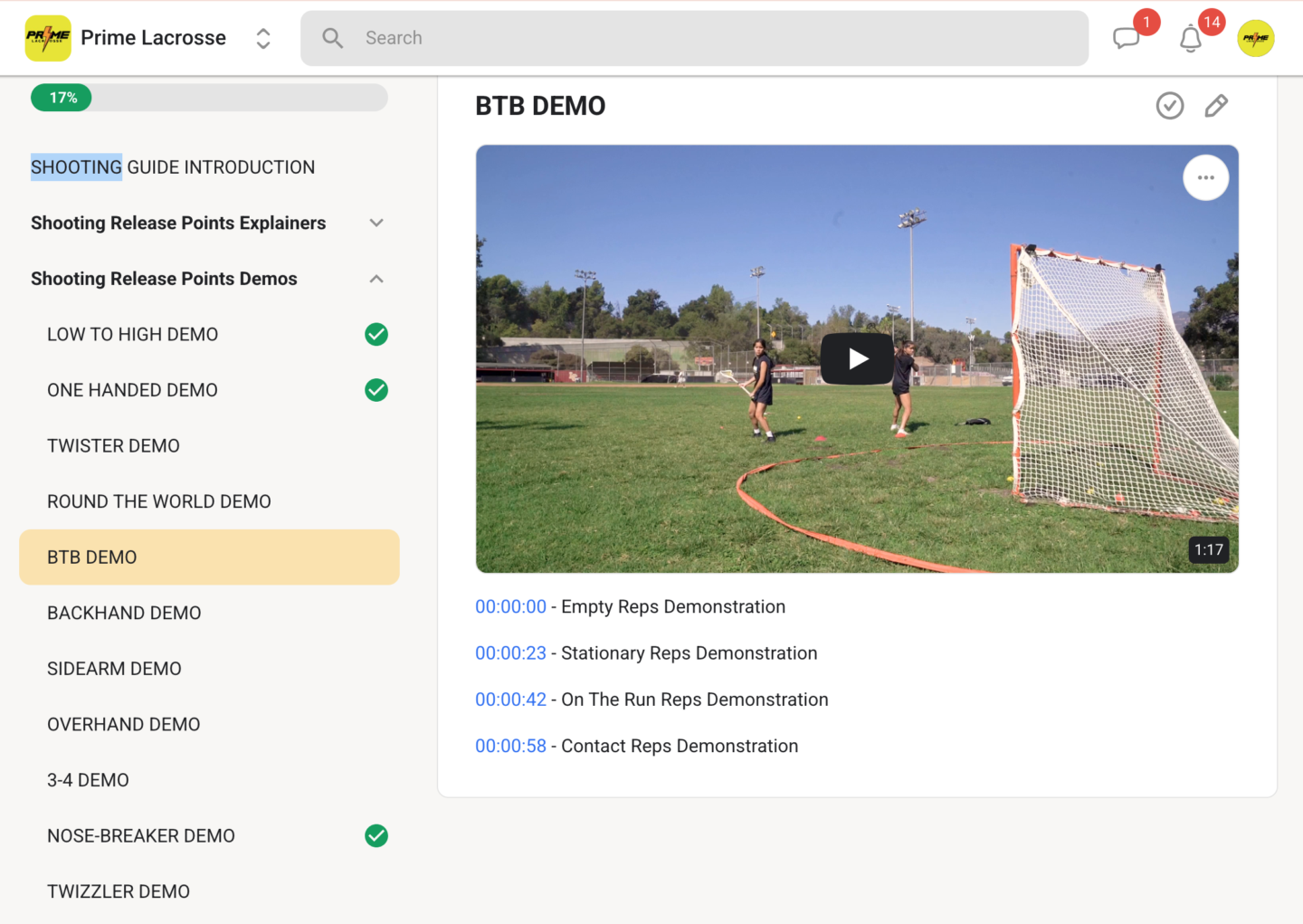The width and height of the screenshot is (1303, 924).
Task: Click the Prime Lacrosse logo icon
Action: [48, 38]
